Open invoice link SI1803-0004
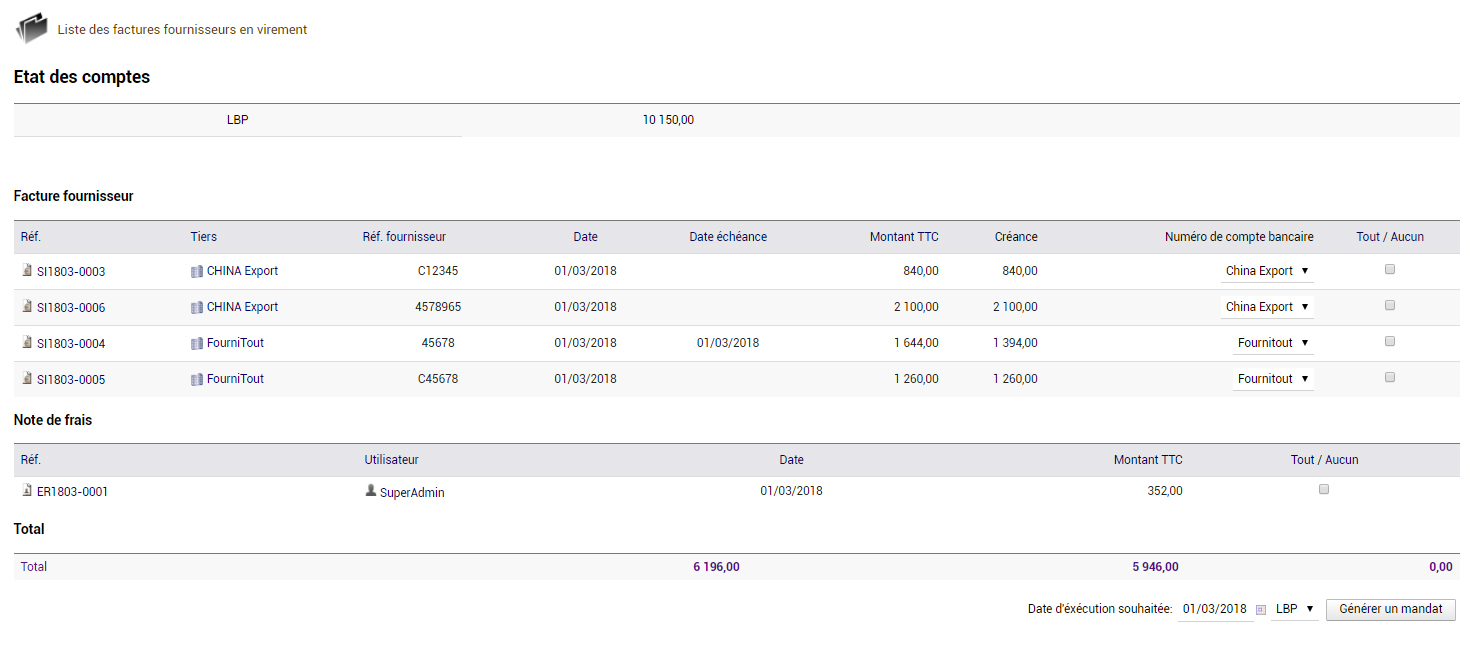Viewport: 1470px width, 651px height. 71,344
